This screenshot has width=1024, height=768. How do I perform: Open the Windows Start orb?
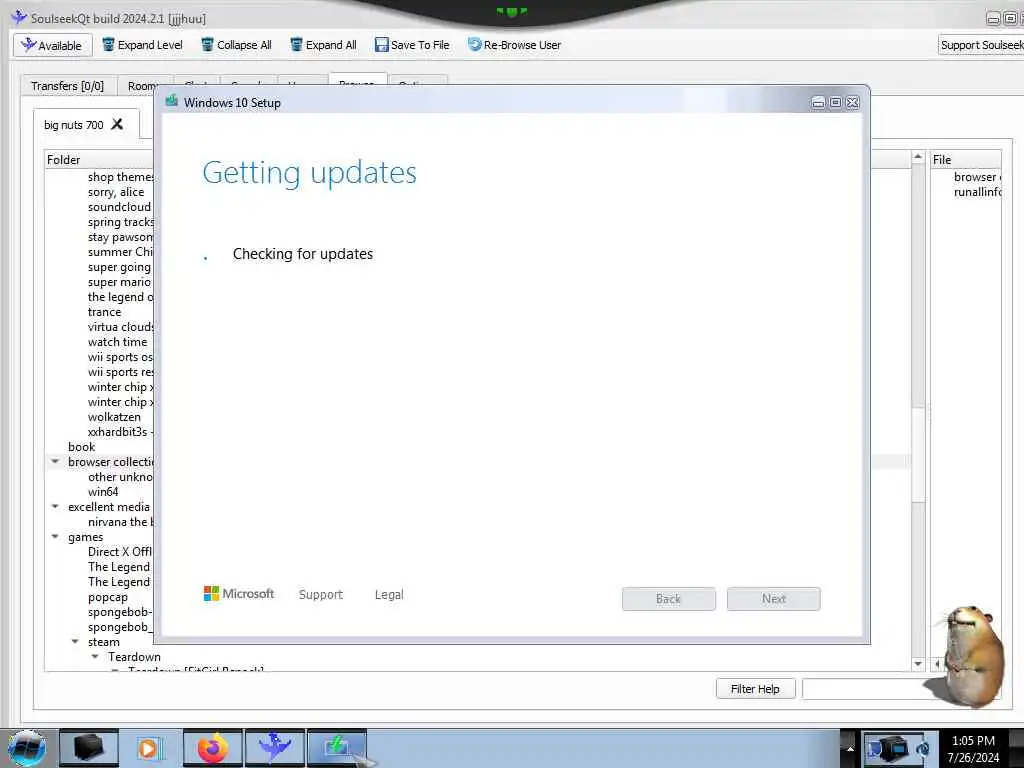[27, 748]
